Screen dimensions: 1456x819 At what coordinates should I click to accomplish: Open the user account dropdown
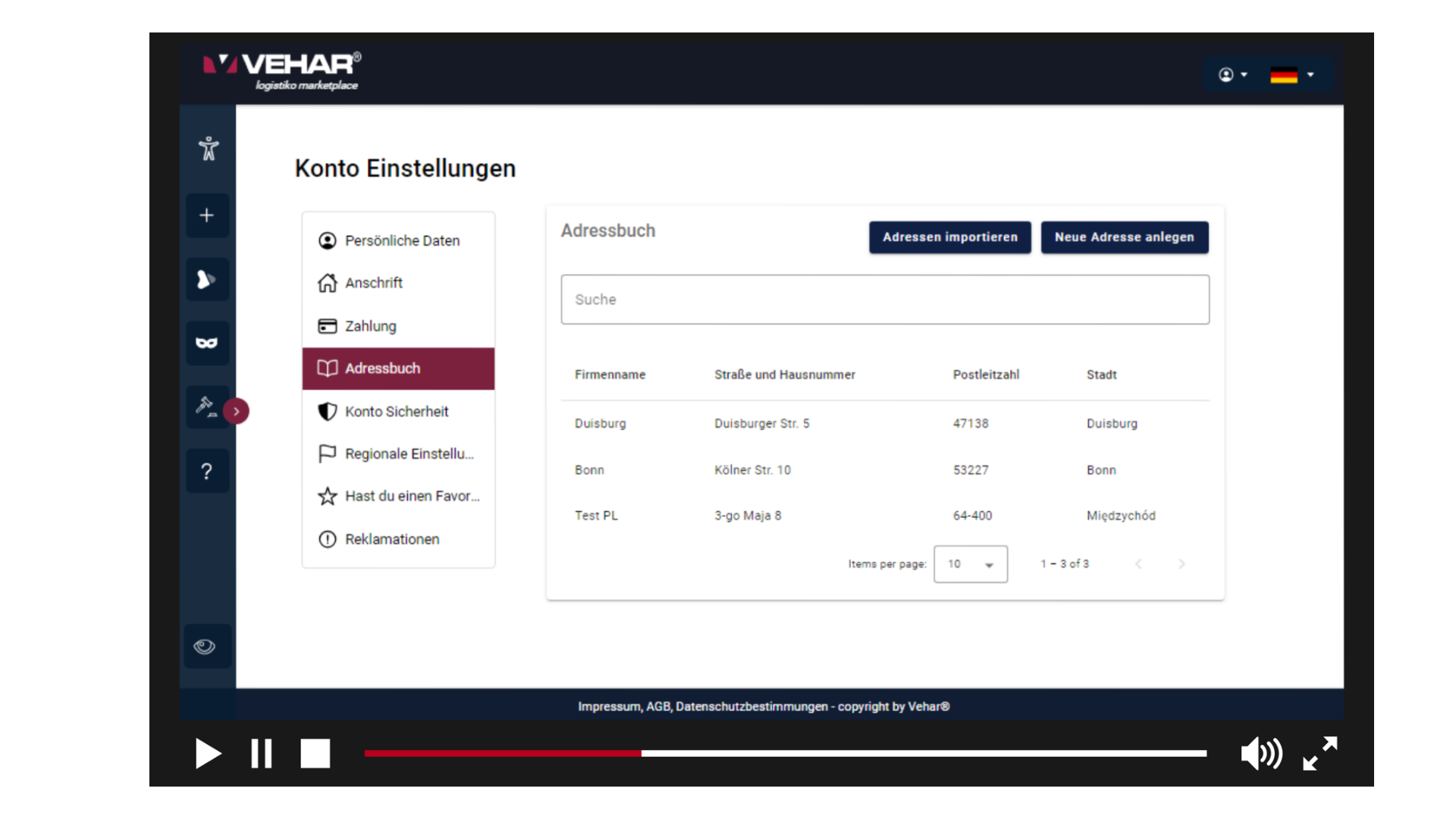tap(1232, 74)
